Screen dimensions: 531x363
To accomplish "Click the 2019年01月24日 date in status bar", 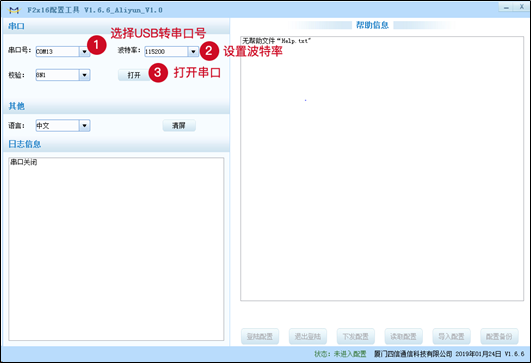I will (x=478, y=354).
